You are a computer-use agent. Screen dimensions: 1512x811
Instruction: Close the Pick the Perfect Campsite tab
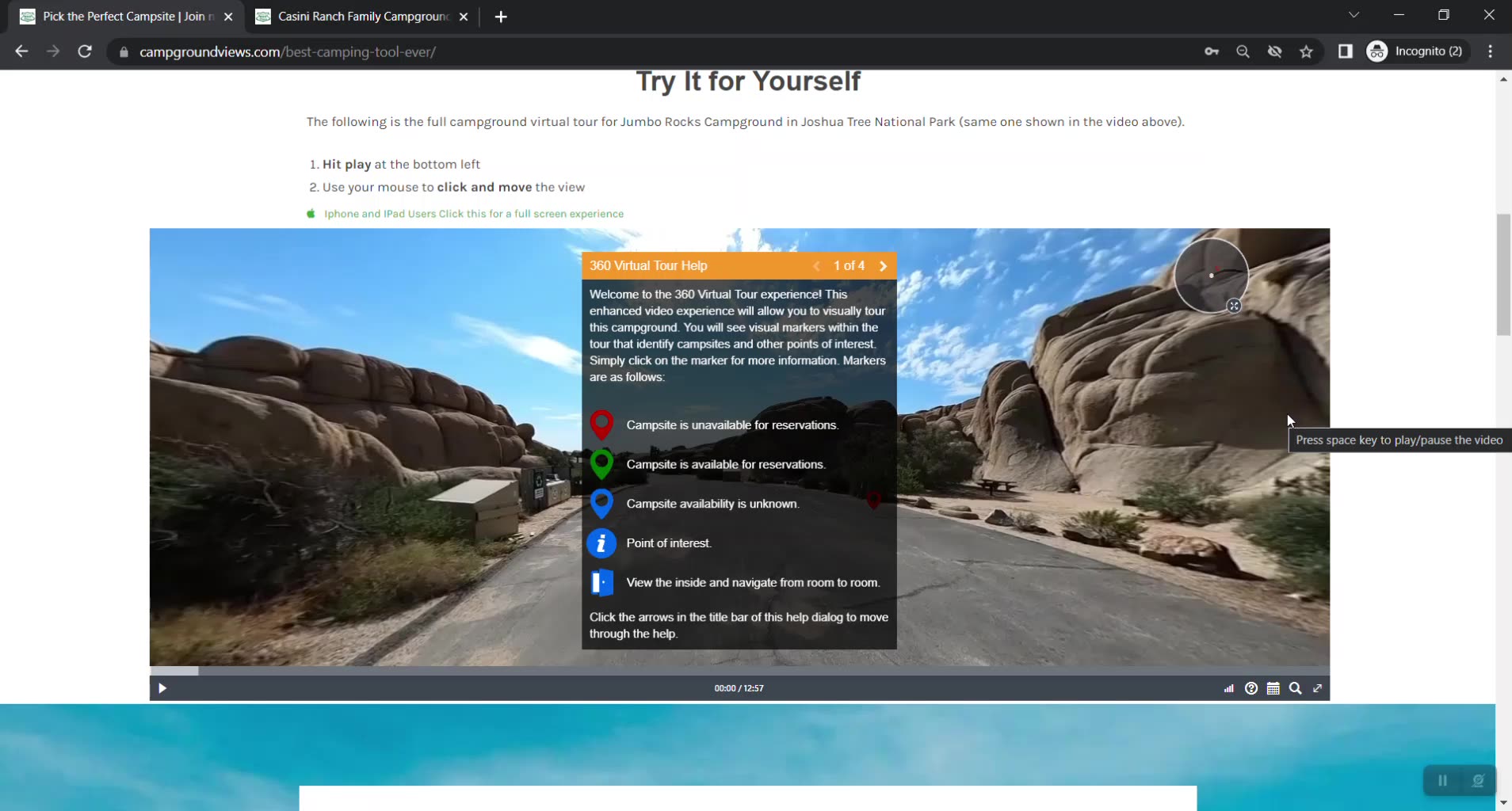tap(228, 17)
